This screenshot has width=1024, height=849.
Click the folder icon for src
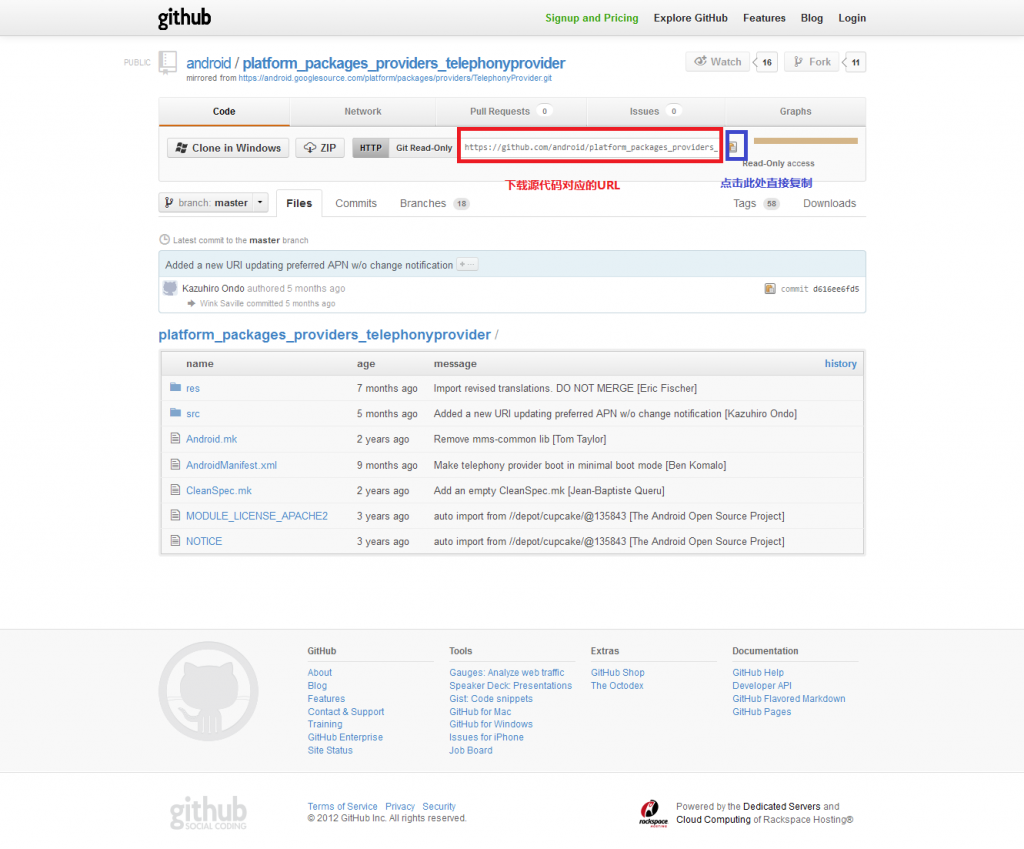[x=175, y=413]
